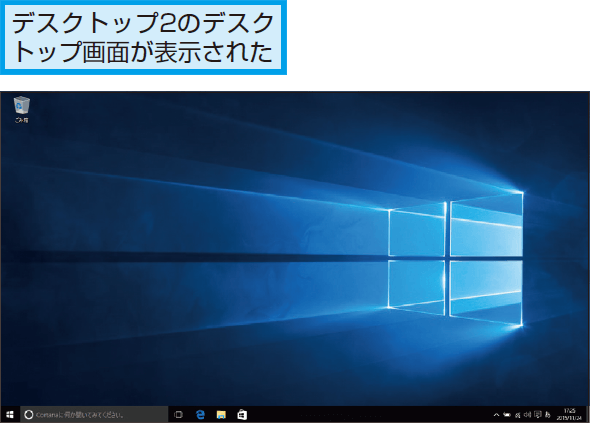The image size is (595, 423).
Task: Switch the IME input mode indicator
Action: (548, 415)
